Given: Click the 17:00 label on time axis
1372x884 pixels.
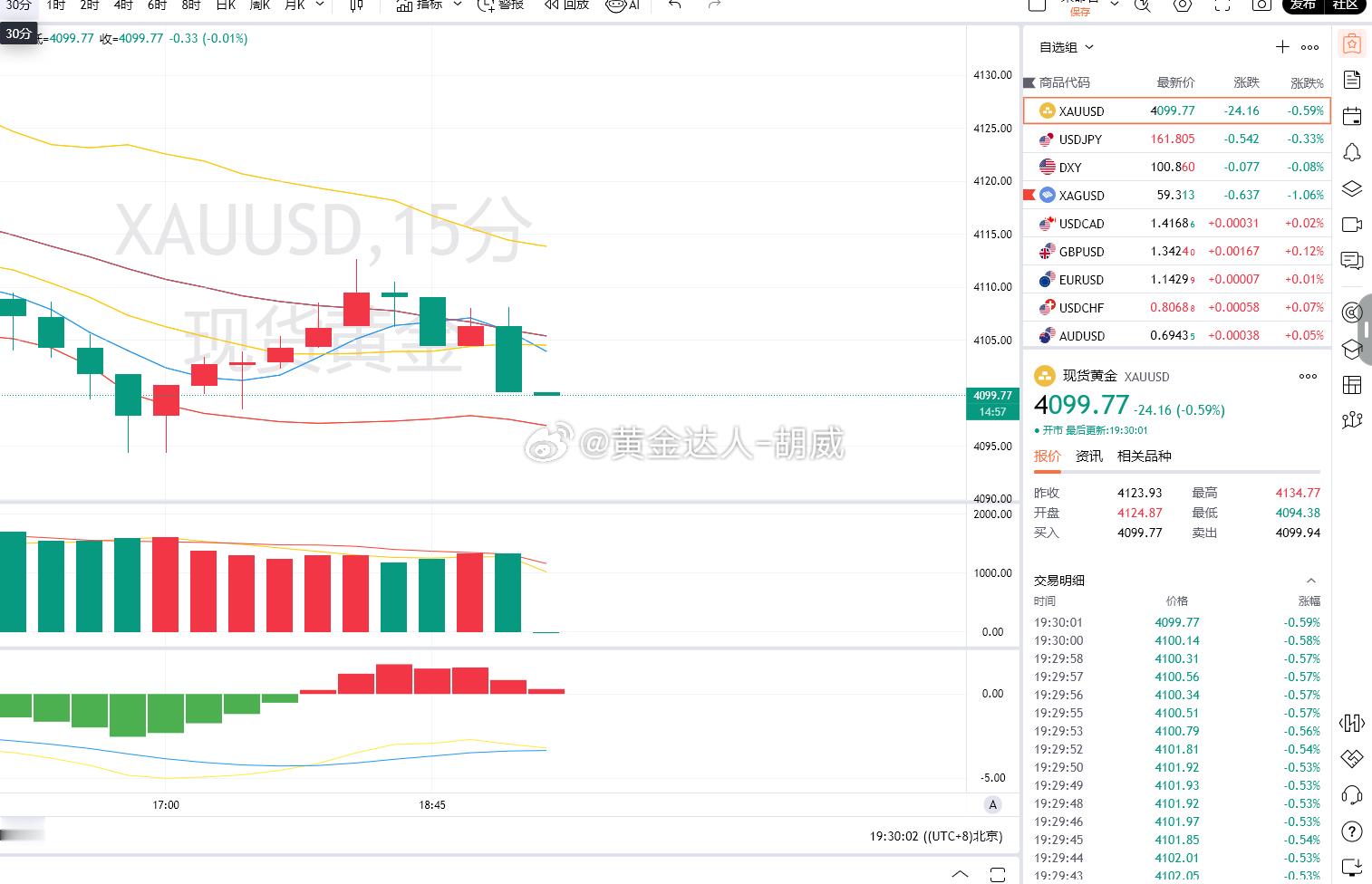Looking at the screenshot, I should [x=166, y=804].
